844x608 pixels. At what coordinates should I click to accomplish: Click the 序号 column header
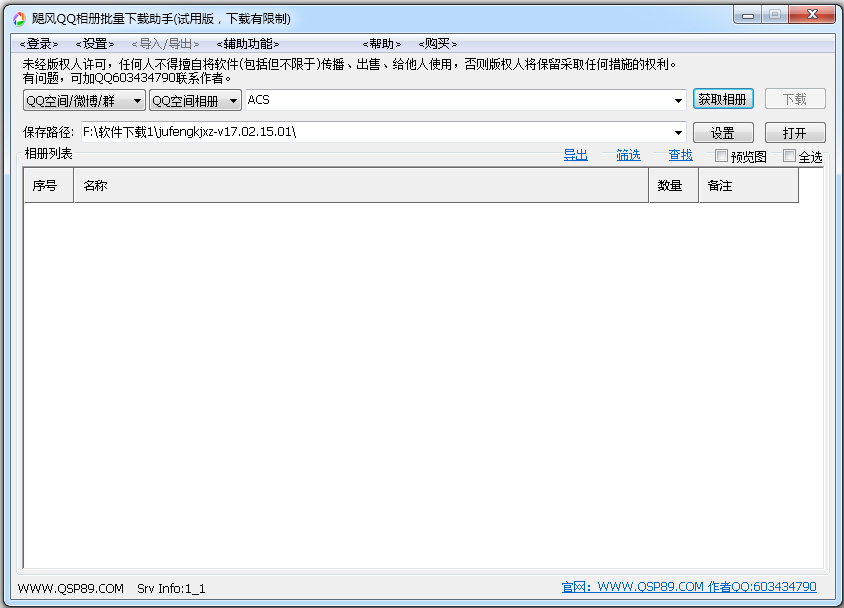(x=49, y=186)
